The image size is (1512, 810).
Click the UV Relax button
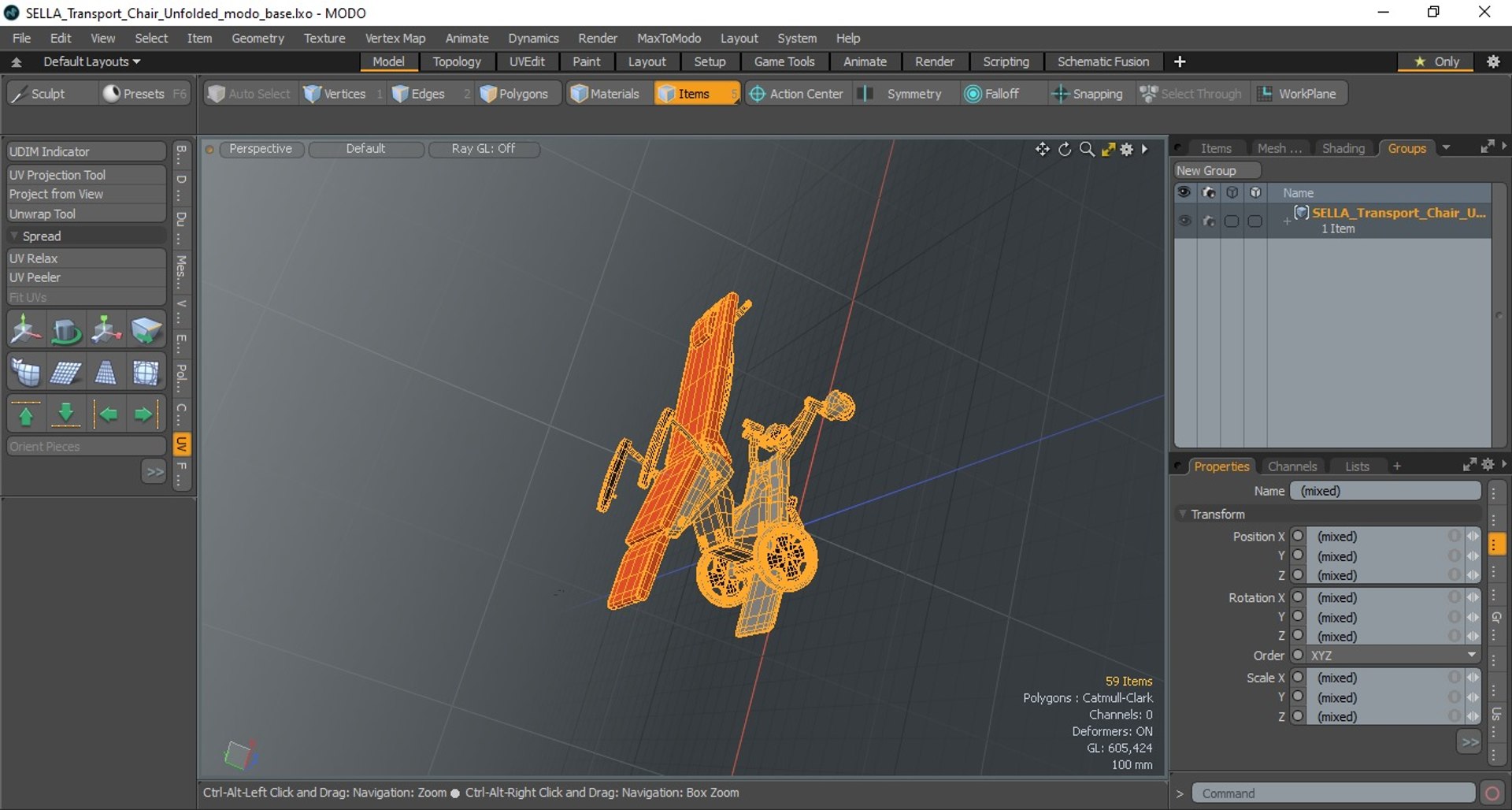click(87, 258)
